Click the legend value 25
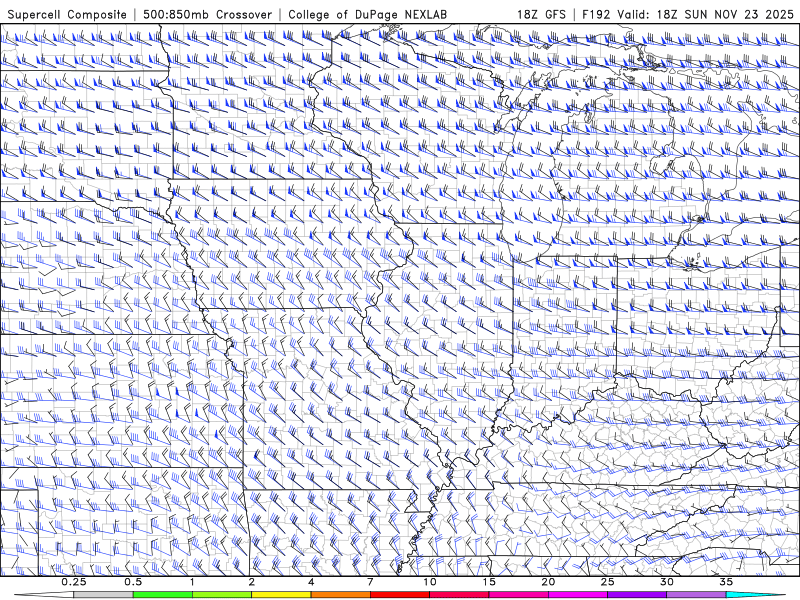Screen dimensions: 800x600 pos(607,582)
